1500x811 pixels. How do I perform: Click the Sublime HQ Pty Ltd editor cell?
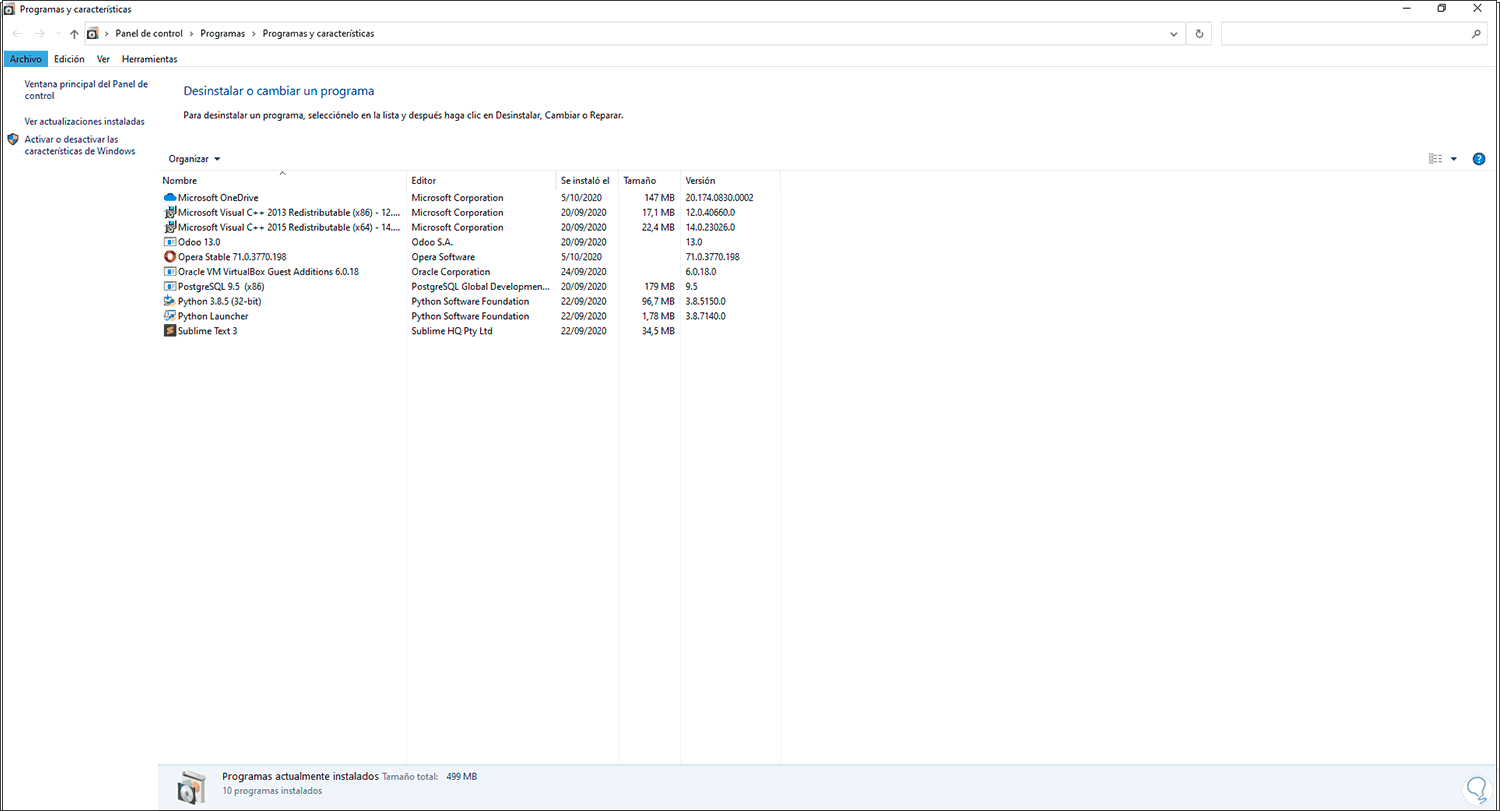tap(452, 331)
